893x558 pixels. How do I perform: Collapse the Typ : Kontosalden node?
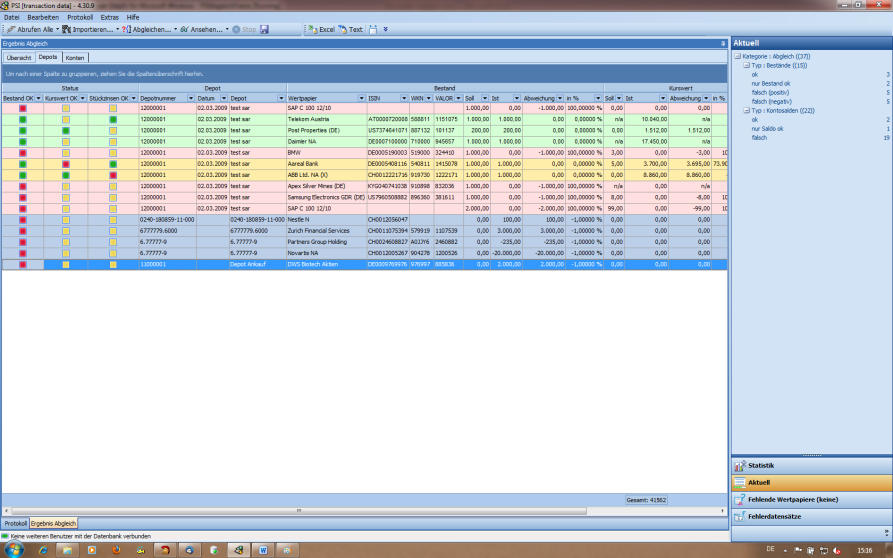pos(745,110)
